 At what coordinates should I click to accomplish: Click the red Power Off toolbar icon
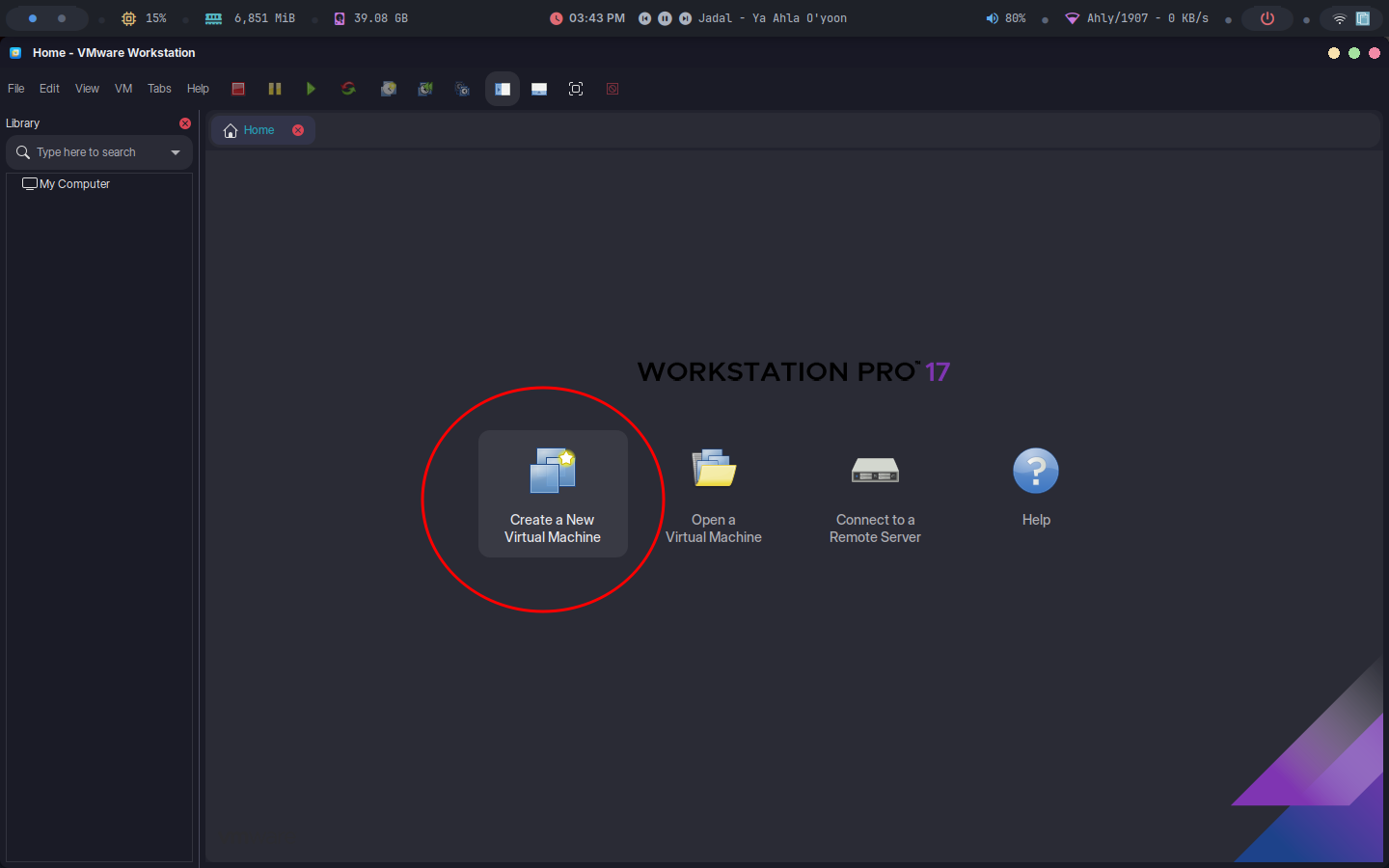238,89
